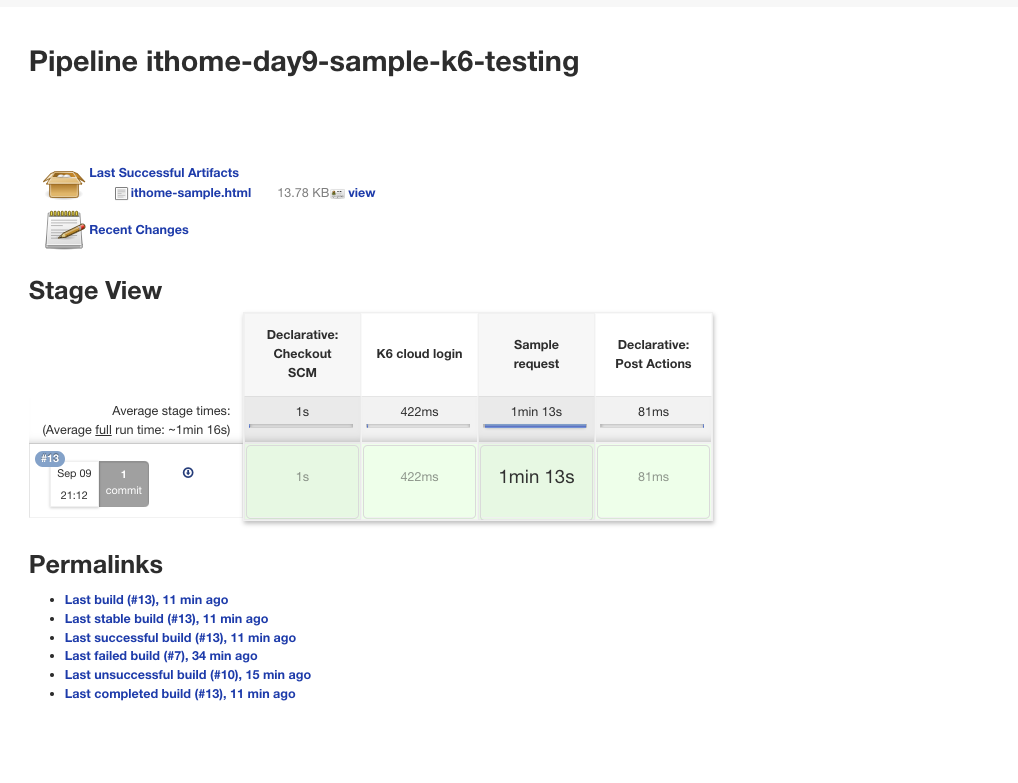Click the view link for the artifact
Screen dimensions: 1018x783
362,193
